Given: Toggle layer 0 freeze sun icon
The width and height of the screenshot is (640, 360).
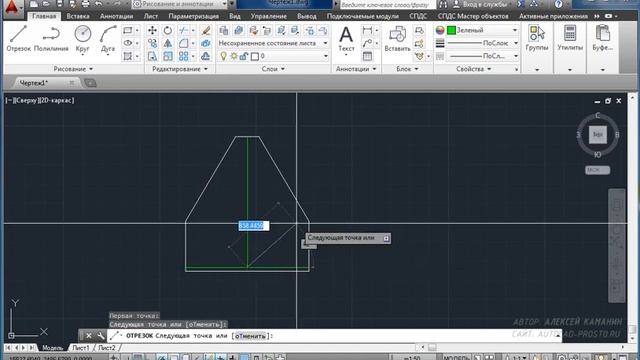Looking at the screenshot, I should click(x=234, y=56).
